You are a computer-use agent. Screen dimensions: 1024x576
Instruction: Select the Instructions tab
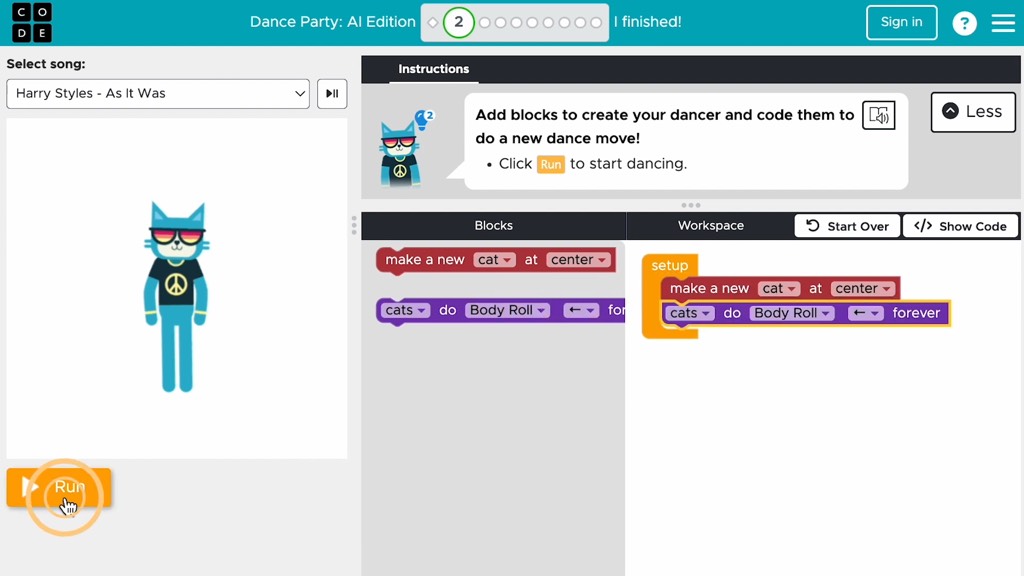(x=433, y=69)
